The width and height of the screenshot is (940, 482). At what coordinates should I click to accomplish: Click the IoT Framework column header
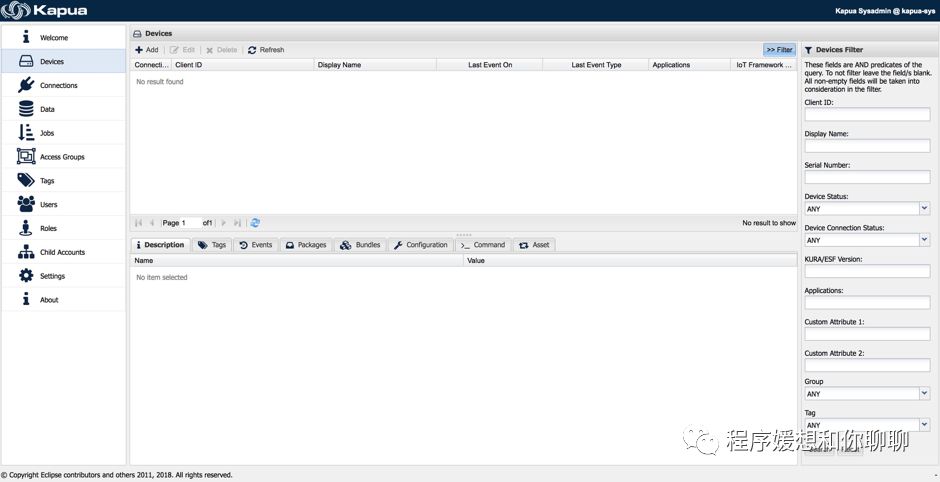click(764, 65)
